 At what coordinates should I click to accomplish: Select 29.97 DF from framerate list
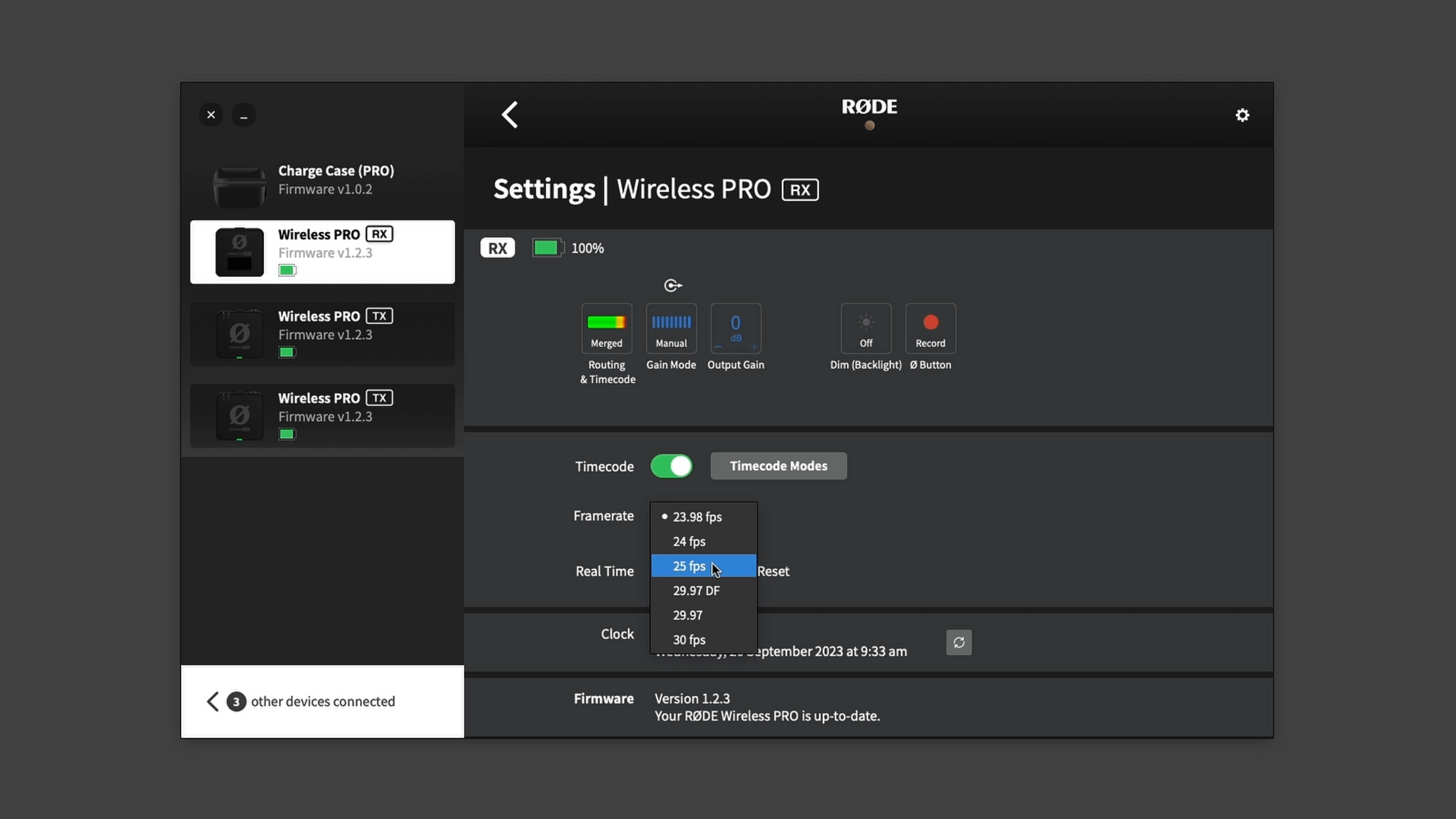point(696,590)
